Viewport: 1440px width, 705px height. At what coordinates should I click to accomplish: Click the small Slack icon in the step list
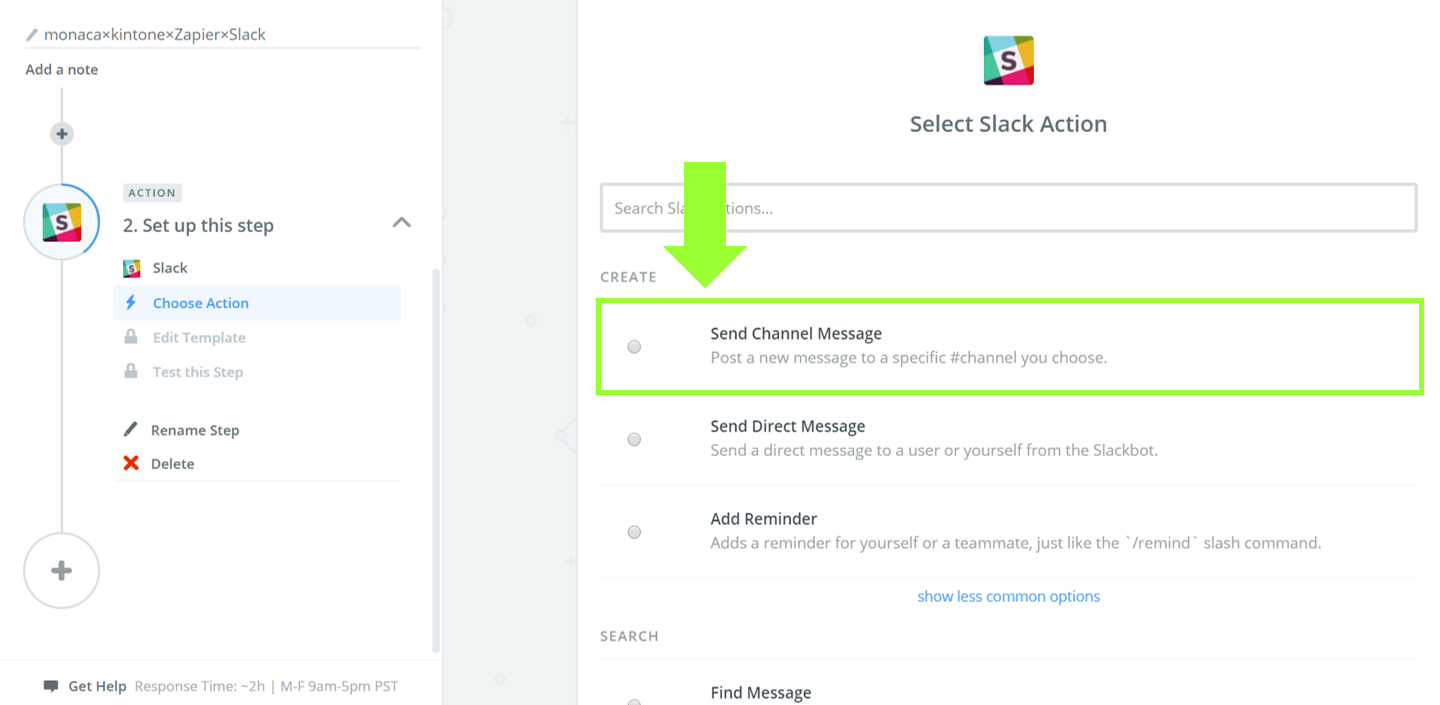pos(131,268)
